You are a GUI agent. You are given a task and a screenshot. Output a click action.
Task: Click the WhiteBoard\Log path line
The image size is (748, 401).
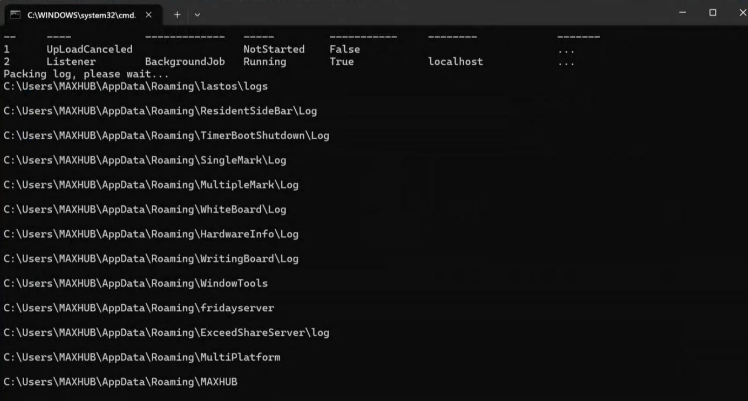click(x=145, y=209)
